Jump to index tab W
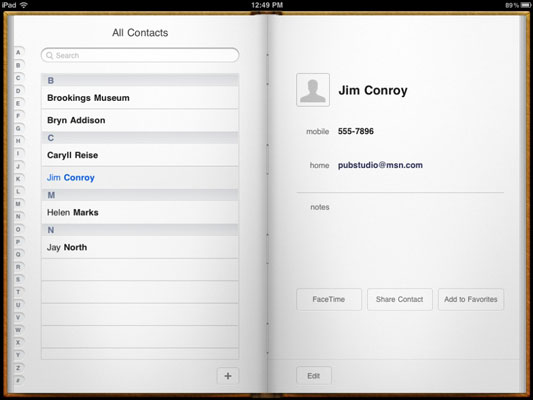The image size is (533, 400). [x=18, y=330]
